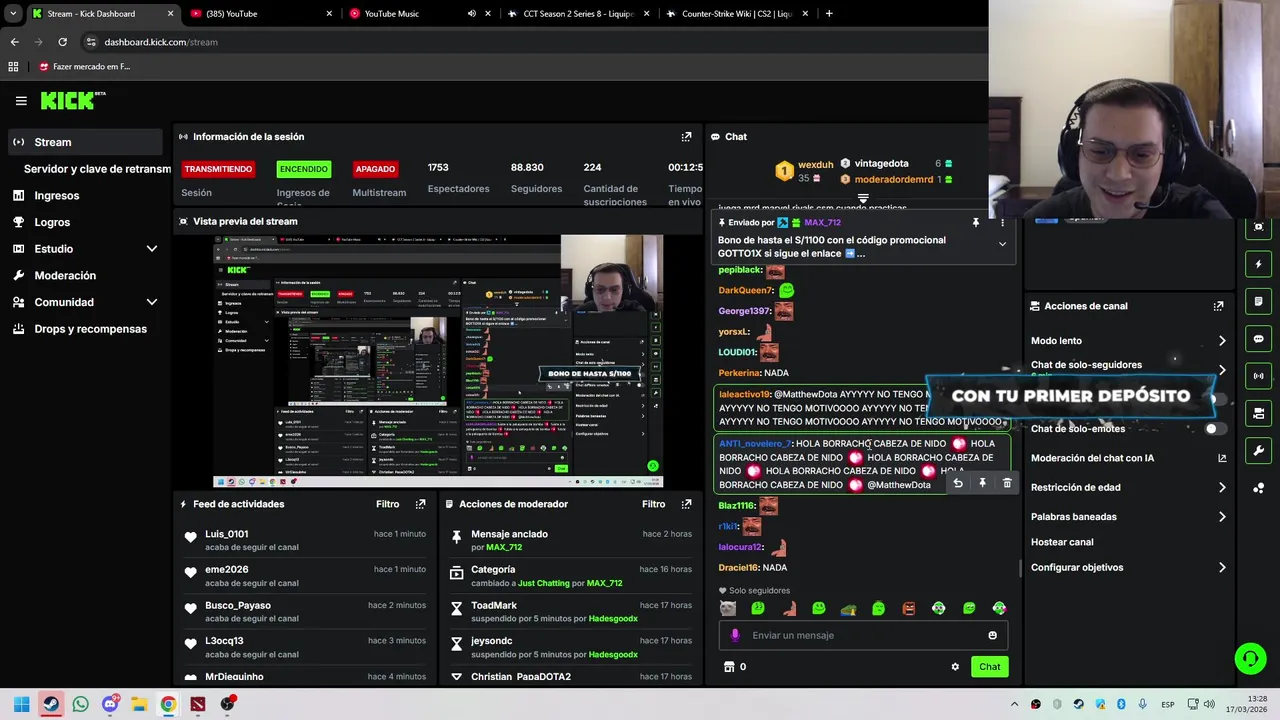The width and height of the screenshot is (1280, 720).
Task: Click the document sidebar icon
Action: (1258, 302)
